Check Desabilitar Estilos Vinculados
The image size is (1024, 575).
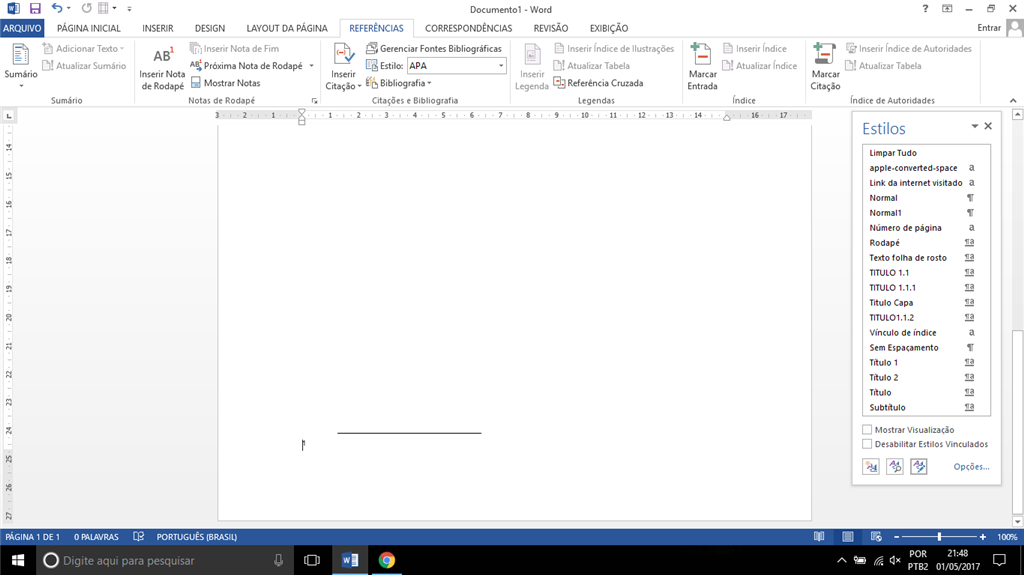pos(867,444)
